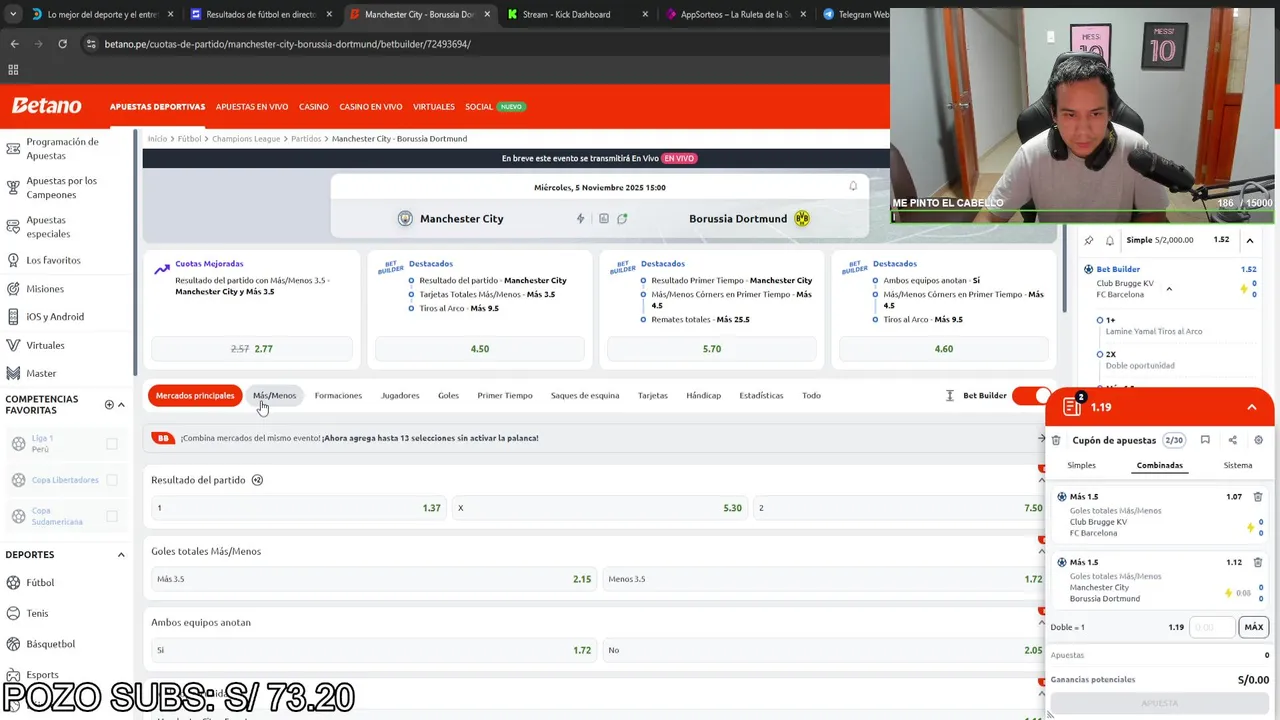Image resolution: width=1280 pixels, height=720 pixels.
Task: Select draw X odds 5.30
Action: tap(599, 508)
